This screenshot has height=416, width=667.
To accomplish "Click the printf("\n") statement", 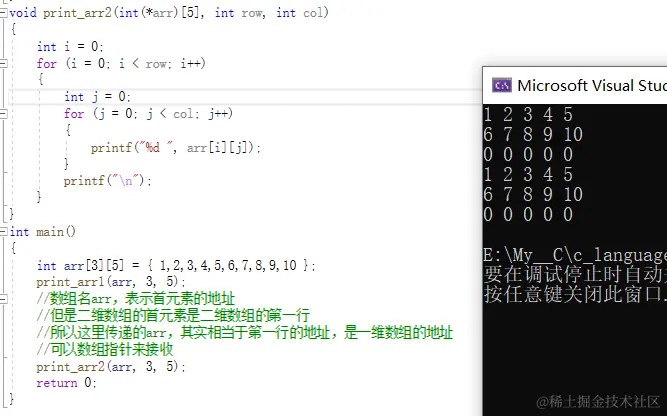I will point(108,181).
